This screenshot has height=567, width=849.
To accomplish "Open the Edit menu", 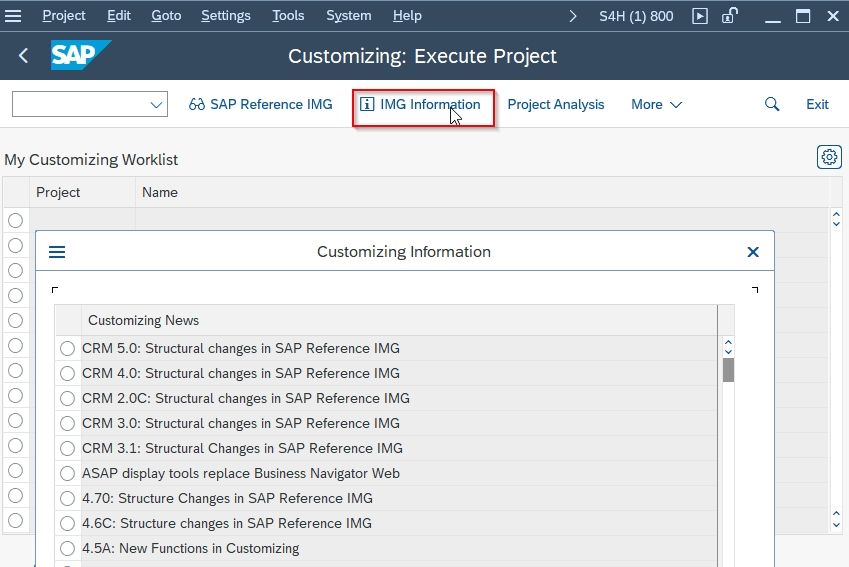I will tap(119, 16).
